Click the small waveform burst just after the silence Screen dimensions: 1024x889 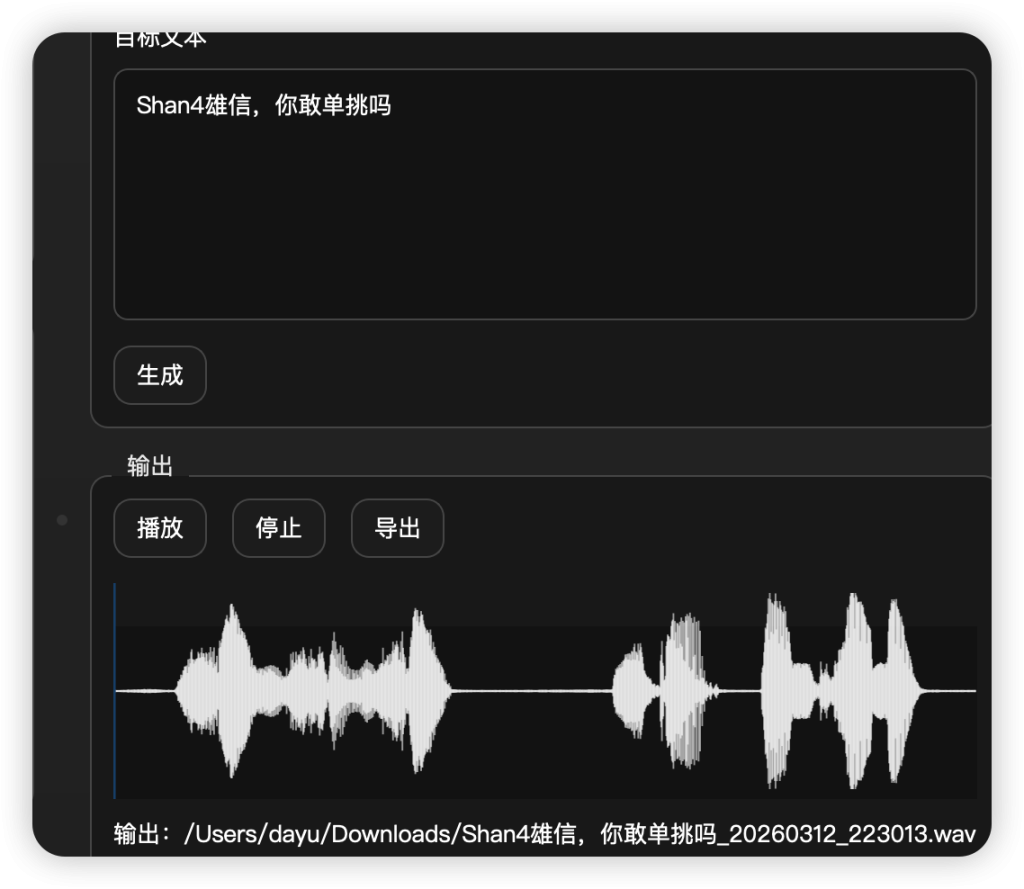pos(632,690)
